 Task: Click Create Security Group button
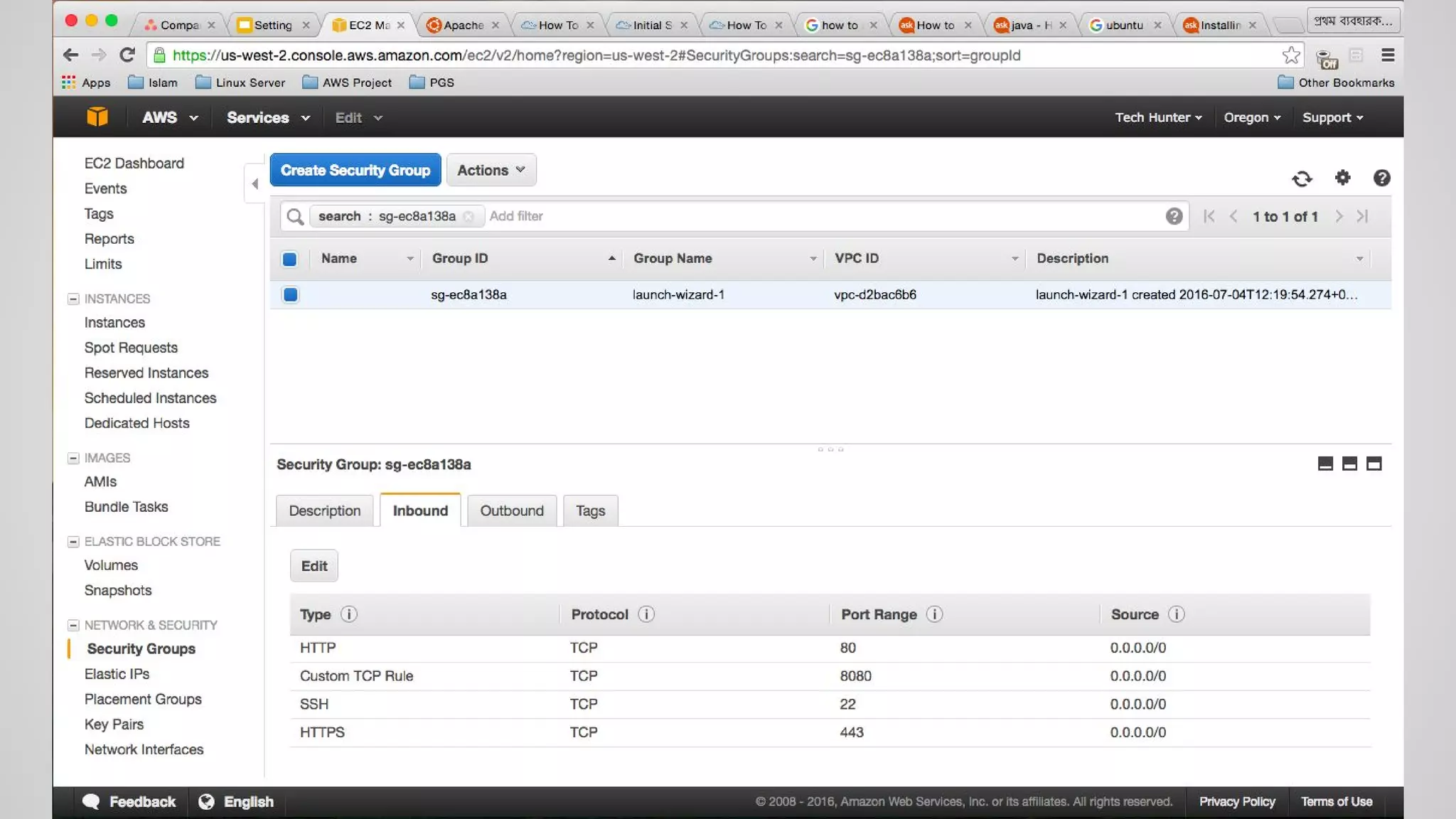(x=355, y=171)
